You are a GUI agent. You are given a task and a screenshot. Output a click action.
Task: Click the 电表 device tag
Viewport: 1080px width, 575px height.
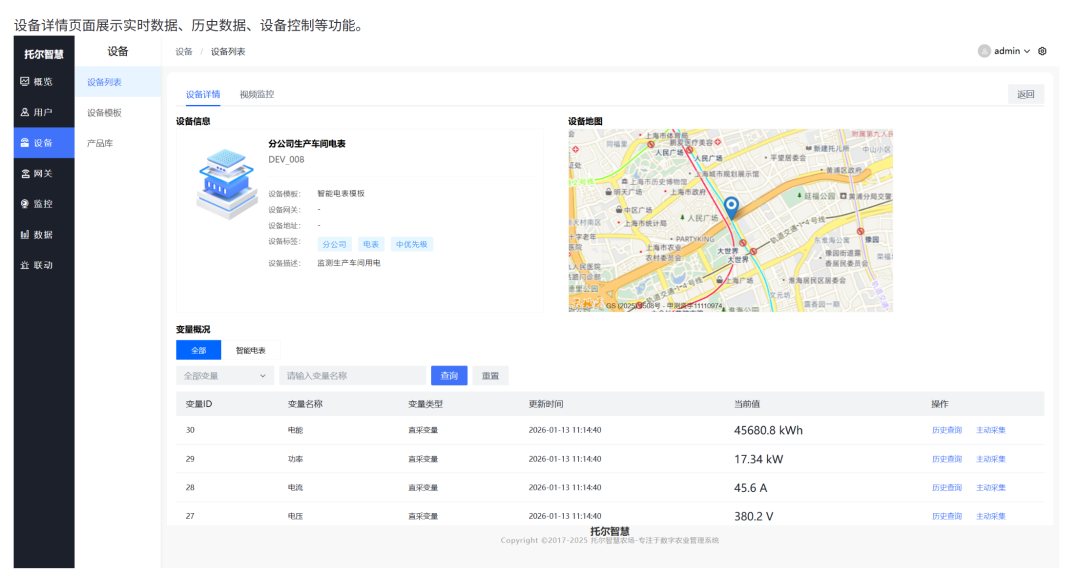(371, 244)
